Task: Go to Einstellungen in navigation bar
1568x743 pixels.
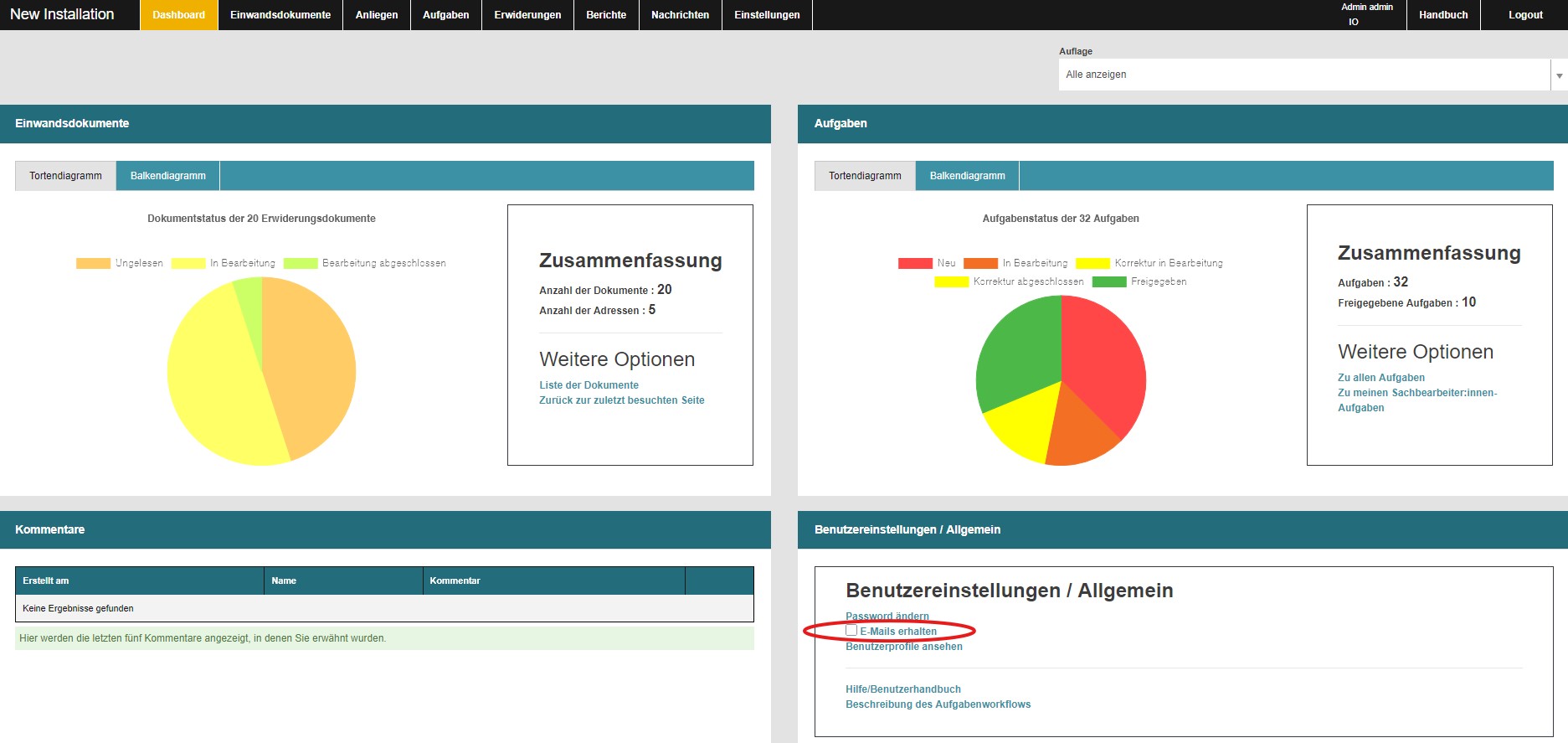Action: point(767,15)
